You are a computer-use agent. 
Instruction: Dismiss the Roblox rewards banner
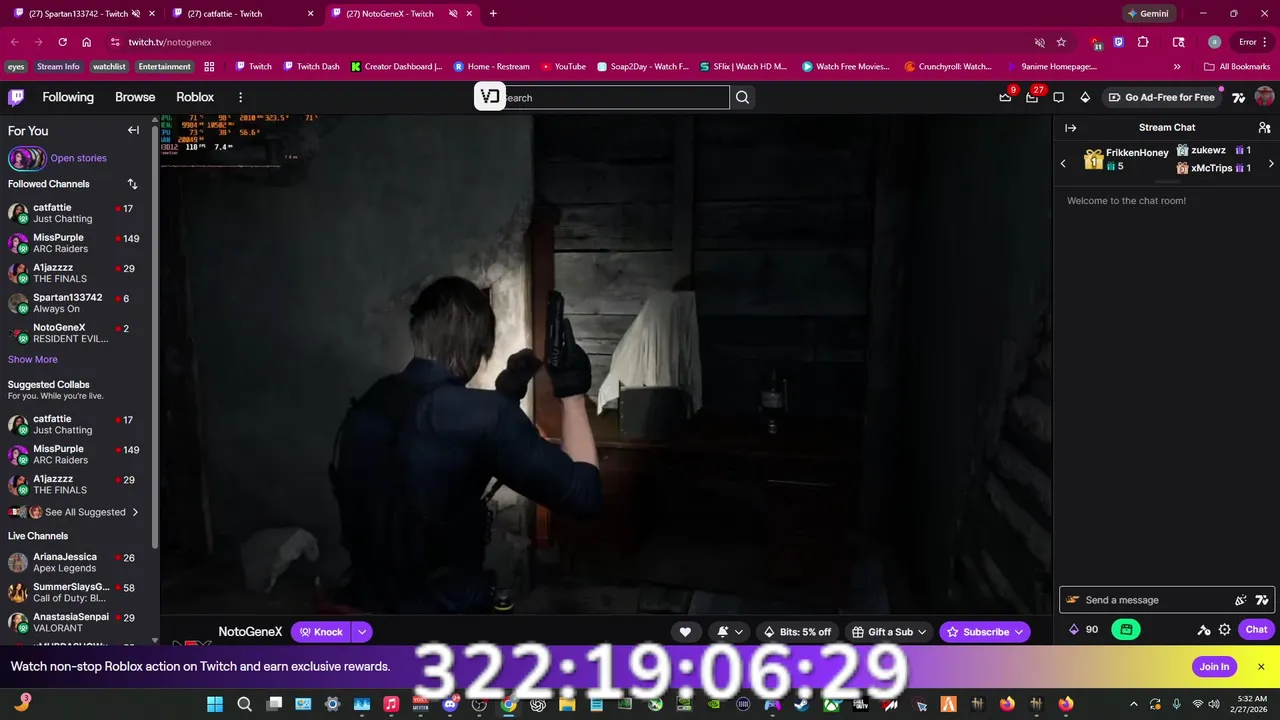(1261, 667)
